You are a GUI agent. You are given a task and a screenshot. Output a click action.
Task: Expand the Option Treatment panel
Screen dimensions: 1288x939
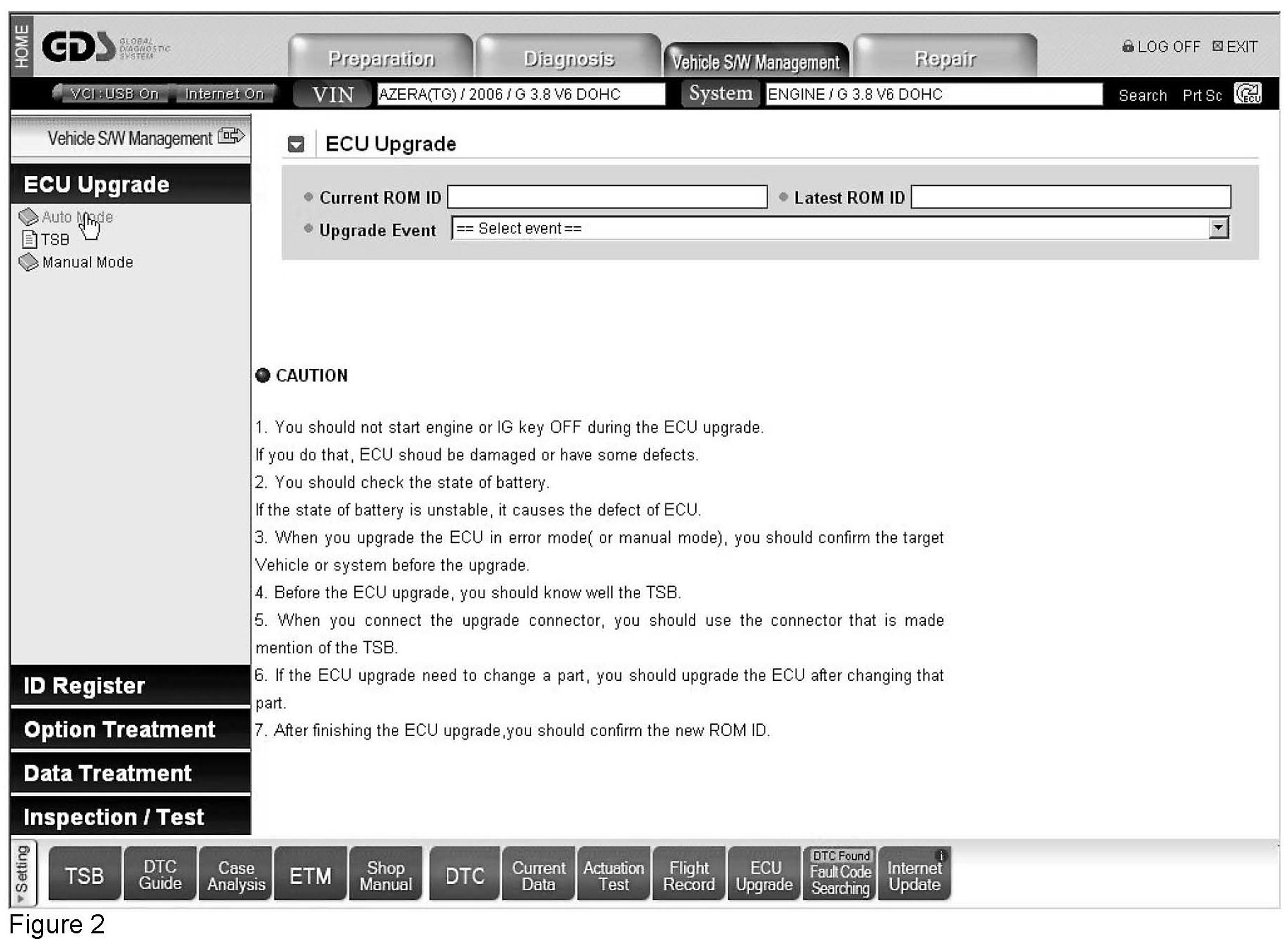point(130,729)
